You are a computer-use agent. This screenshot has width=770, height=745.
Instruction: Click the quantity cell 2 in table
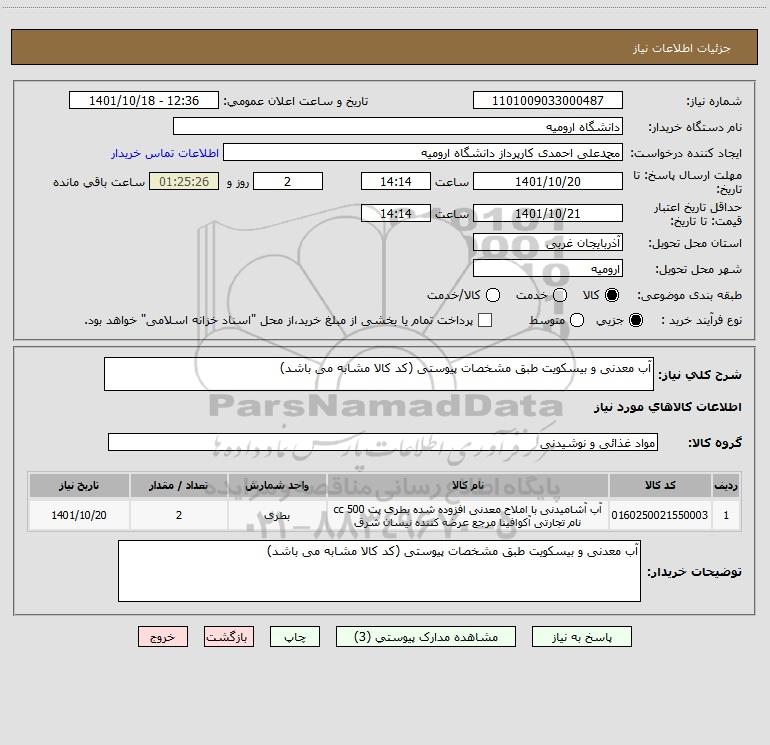(179, 515)
